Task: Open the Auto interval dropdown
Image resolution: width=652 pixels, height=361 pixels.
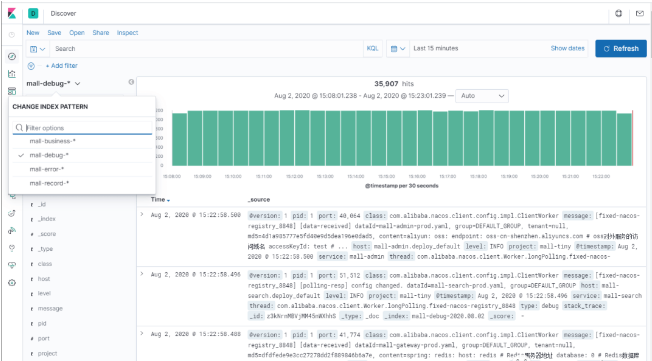Action: pos(482,96)
